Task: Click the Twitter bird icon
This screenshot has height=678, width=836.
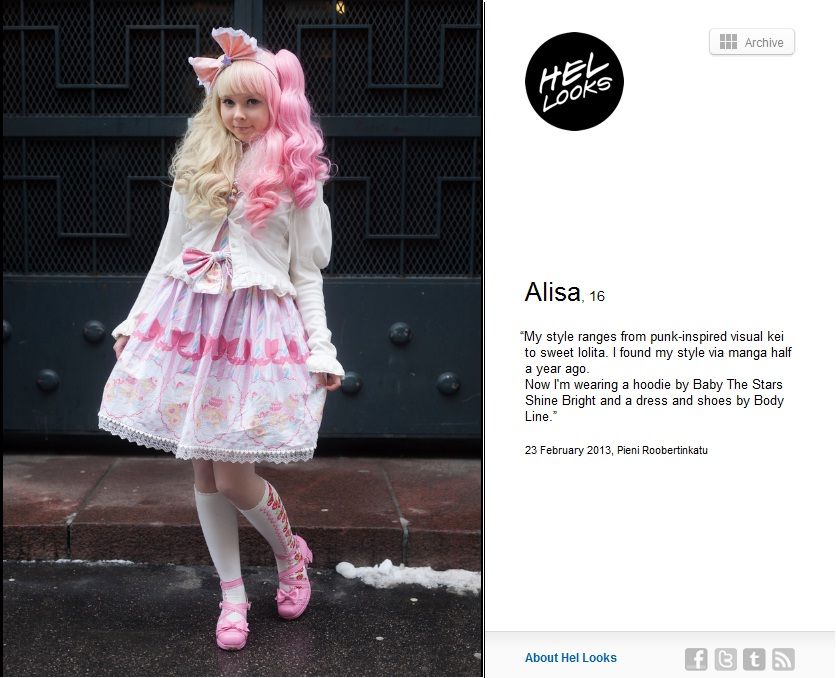Action: [x=725, y=659]
